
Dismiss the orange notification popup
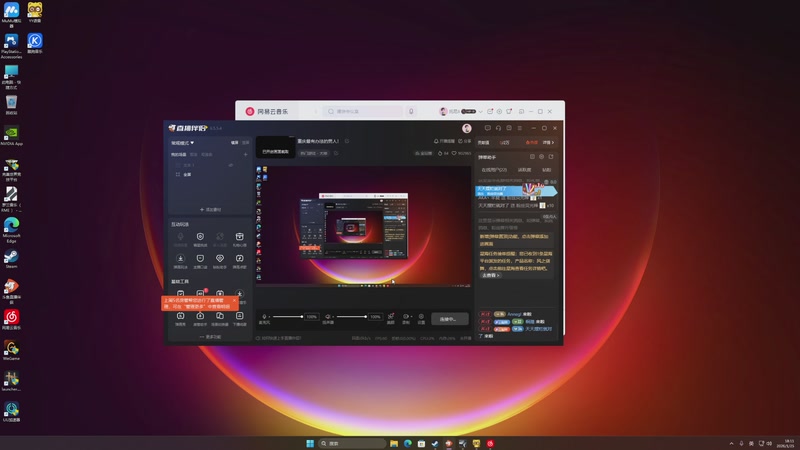pyautogui.click(x=234, y=301)
